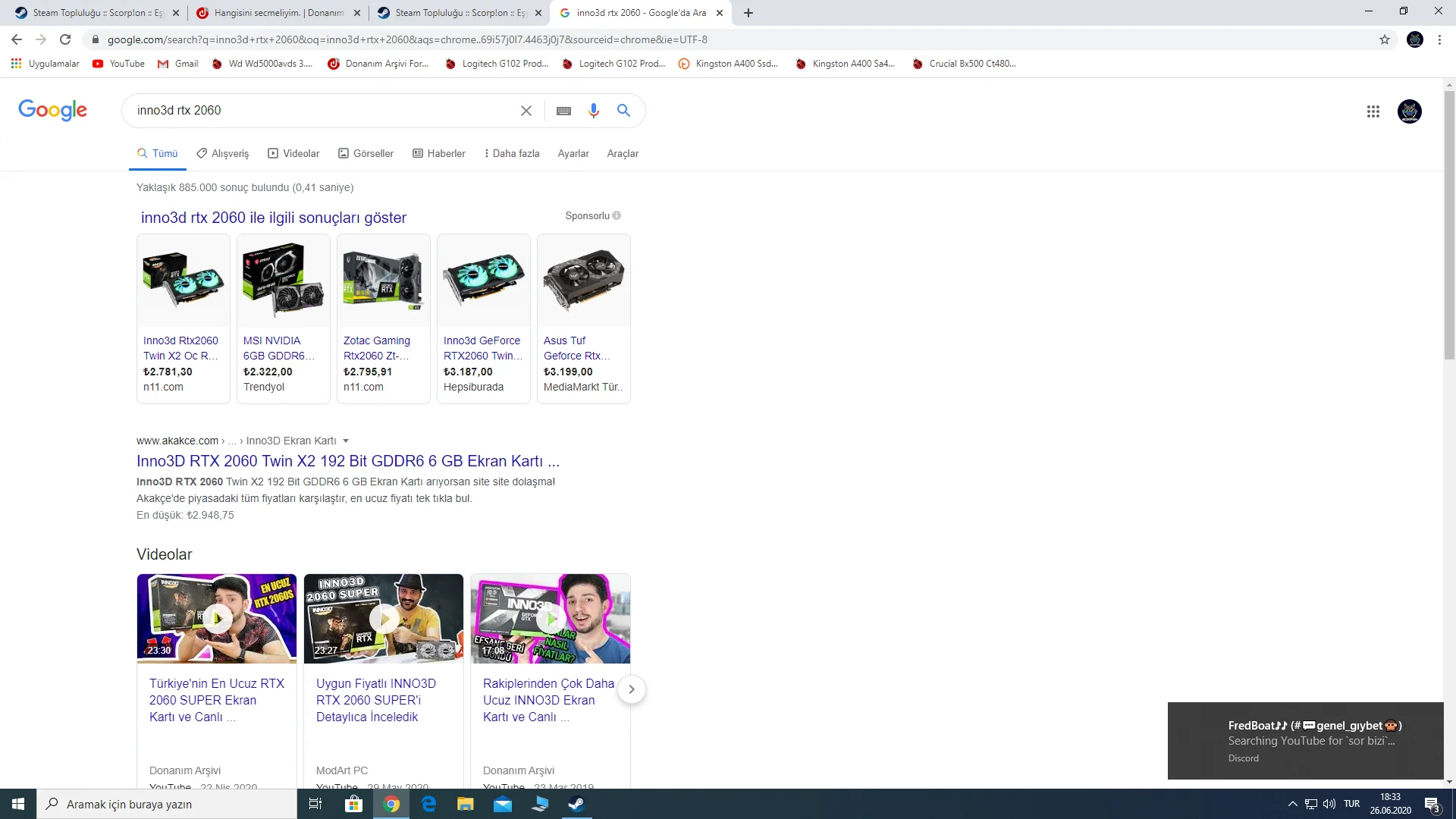Screen dimensions: 1456x819
Task: Open the Gmail bookmark
Action: tap(178, 64)
